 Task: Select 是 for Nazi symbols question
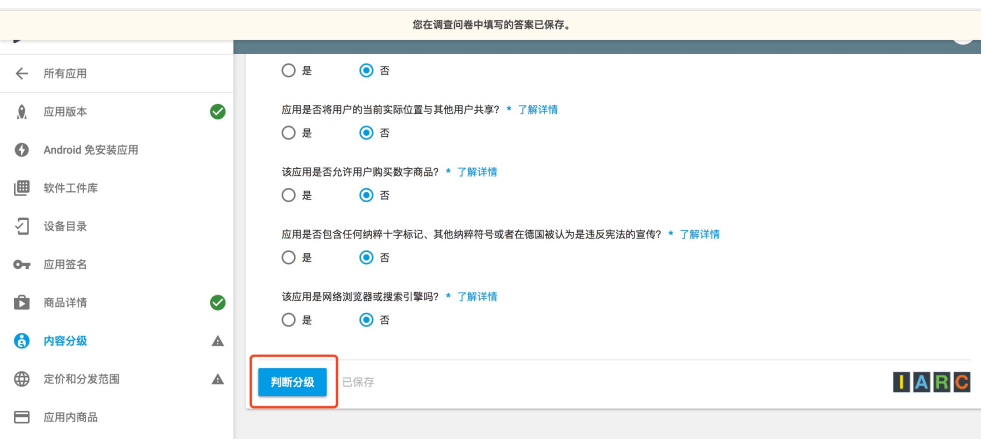(288, 257)
